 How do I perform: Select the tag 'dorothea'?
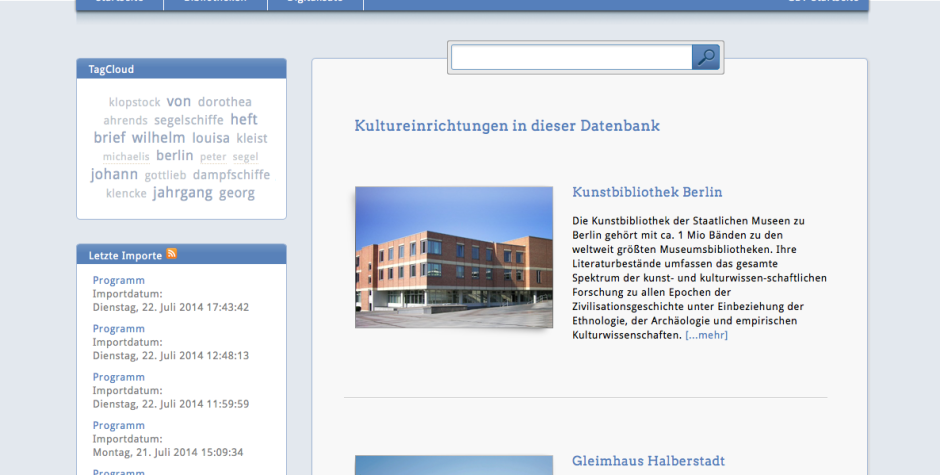click(x=225, y=102)
